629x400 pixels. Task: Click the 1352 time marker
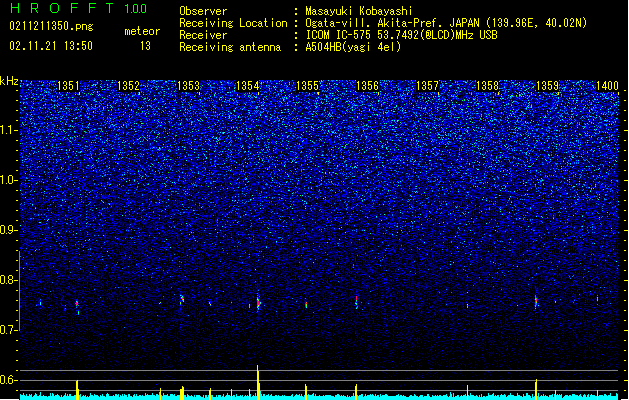pos(128,86)
